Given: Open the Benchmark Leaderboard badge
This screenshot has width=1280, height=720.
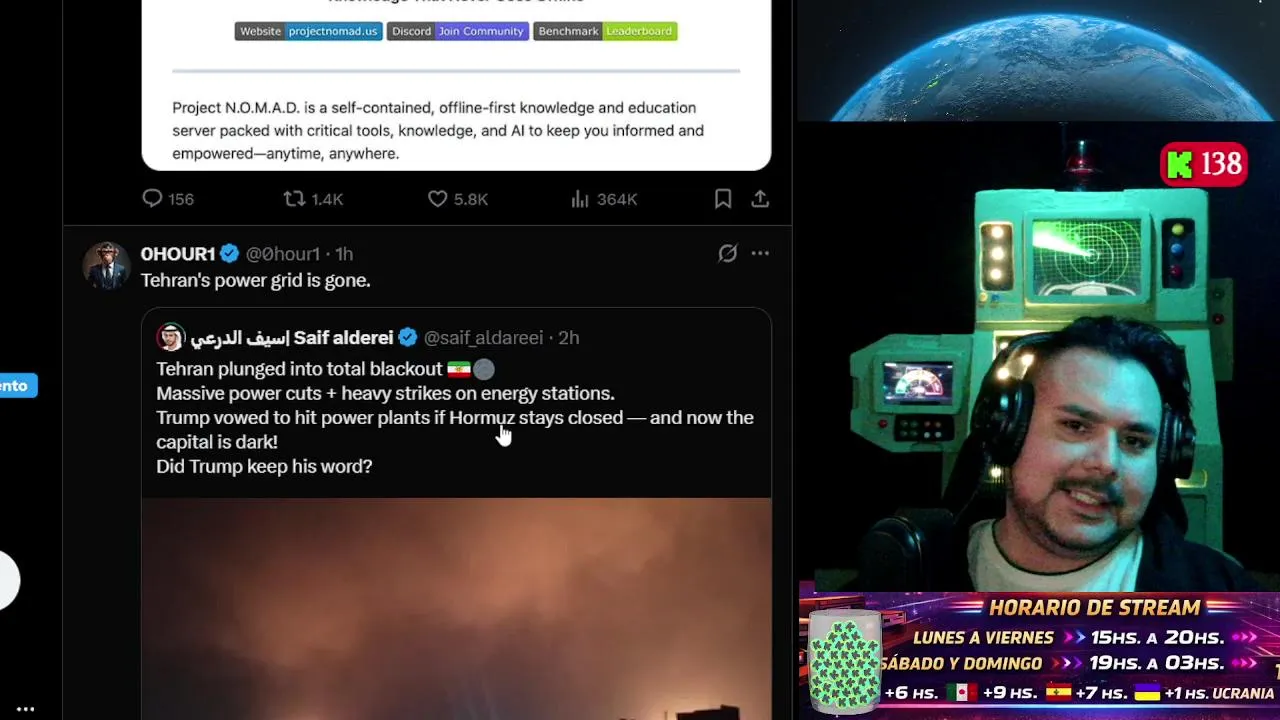Looking at the screenshot, I should (605, 31).
